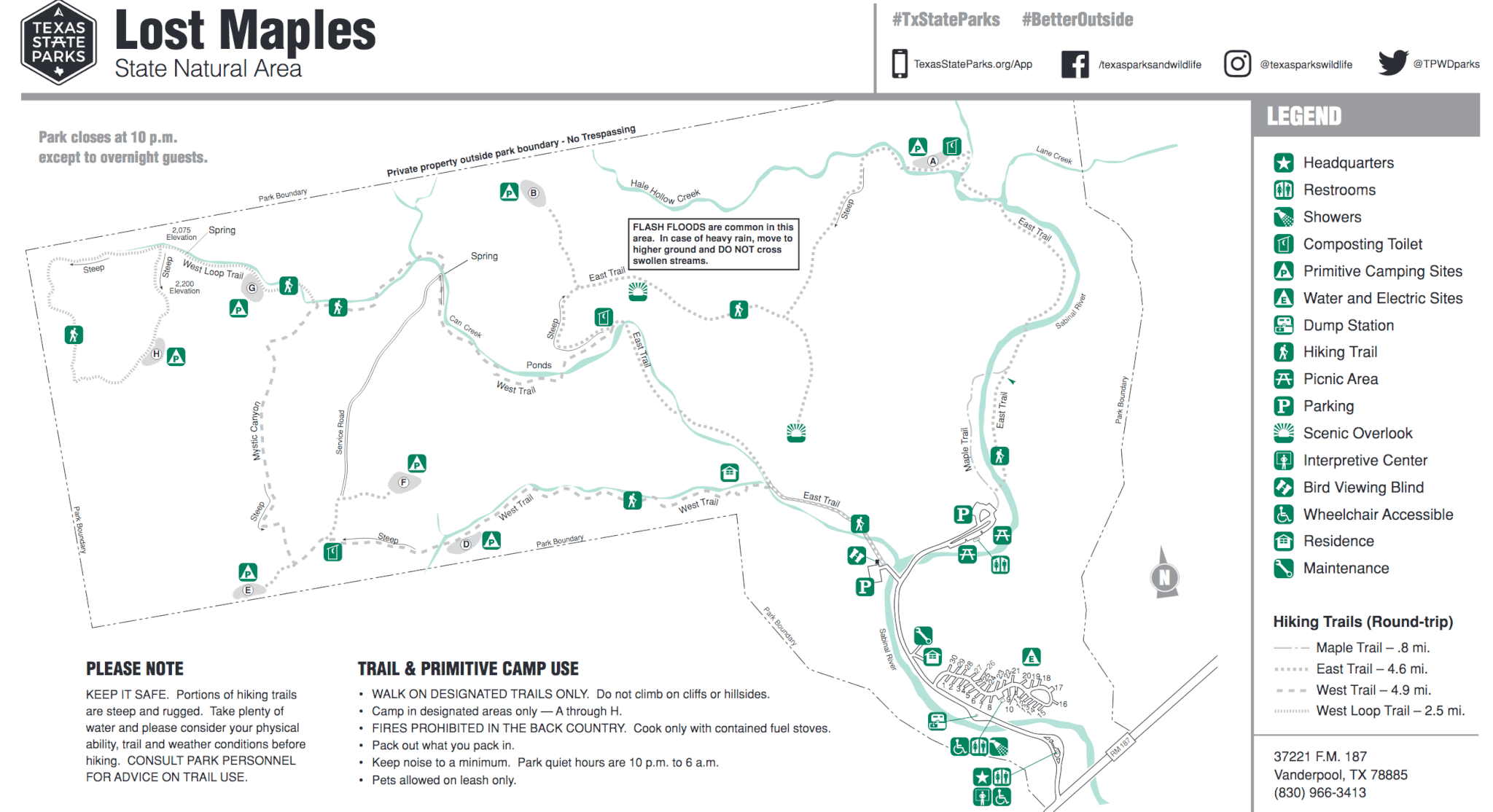Click the maintenance icon on map
This screenshot has height=812, width=1493.
923,635
